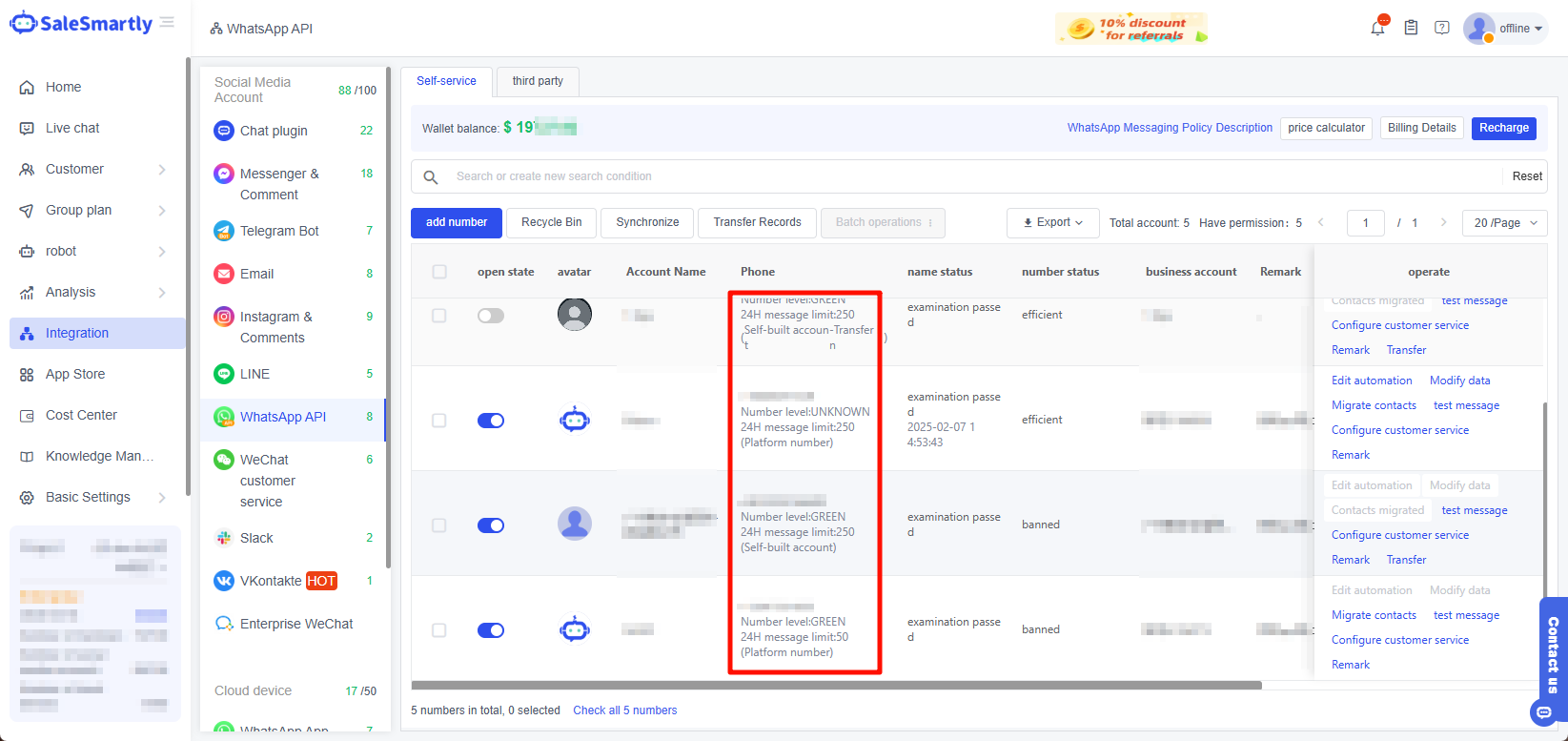Select the Slack channel icon
Image resolution: width=1568 pixels, height=741 pixels.
224,538
